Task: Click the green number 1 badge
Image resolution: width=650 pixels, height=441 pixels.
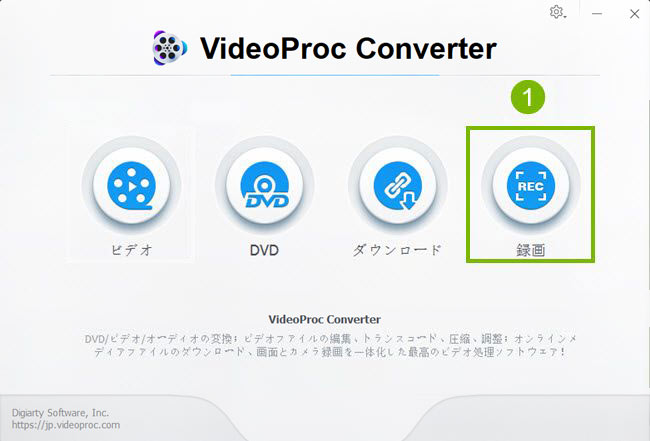Action: tap(528, 97)
